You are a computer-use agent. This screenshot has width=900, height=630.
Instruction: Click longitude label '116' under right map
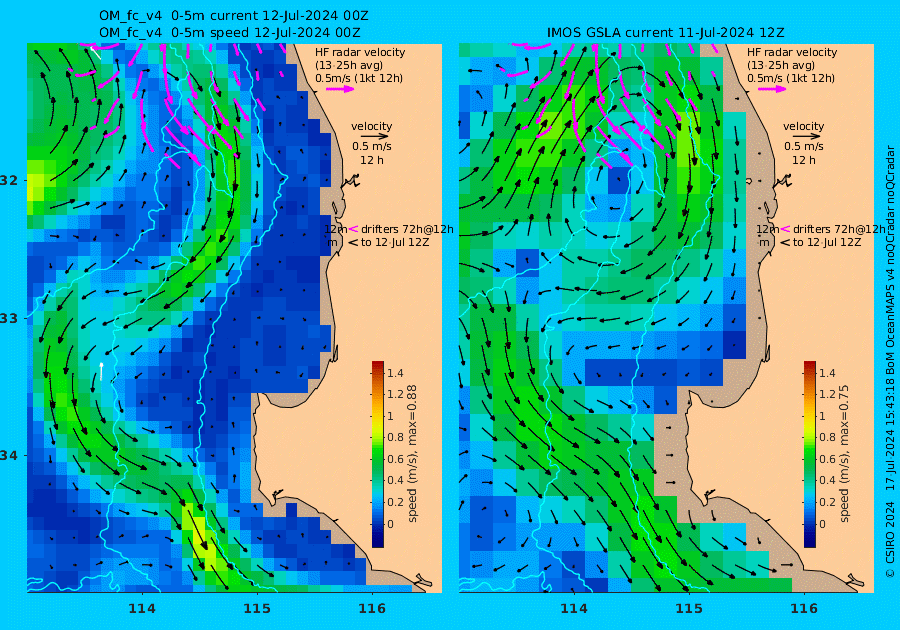point(804,609)
